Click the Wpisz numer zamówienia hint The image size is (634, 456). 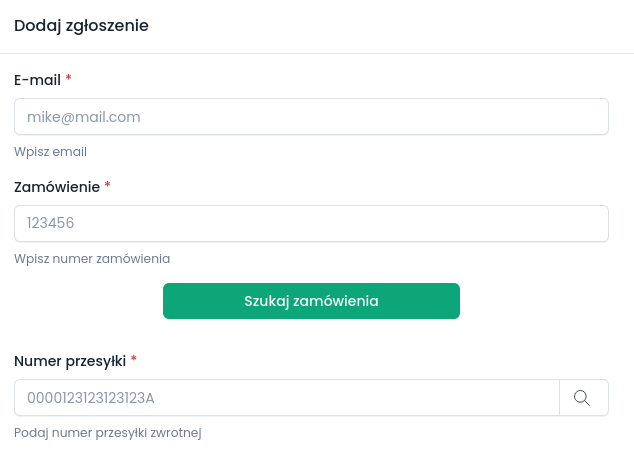click(x=92, y=259)
